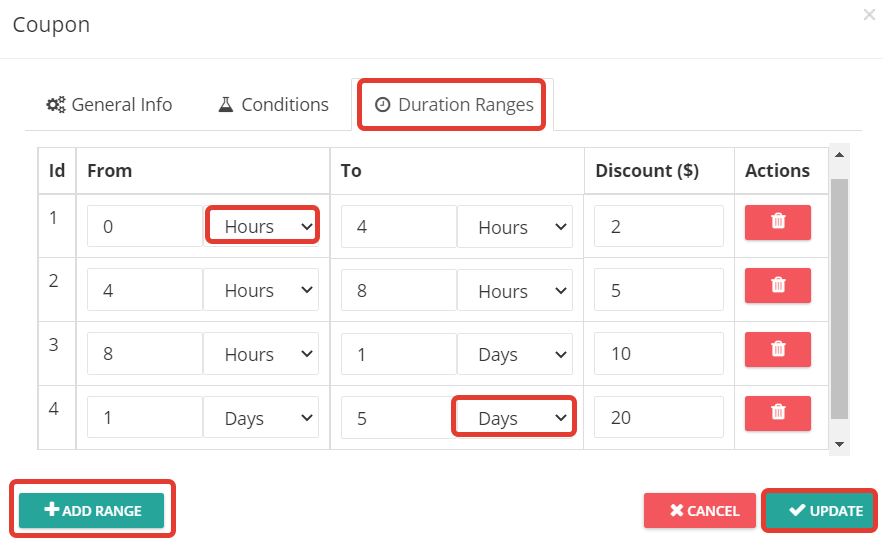The width and height of the screenshot is (883, 543).
Task: Click the Add Range button
Action: 92,510
